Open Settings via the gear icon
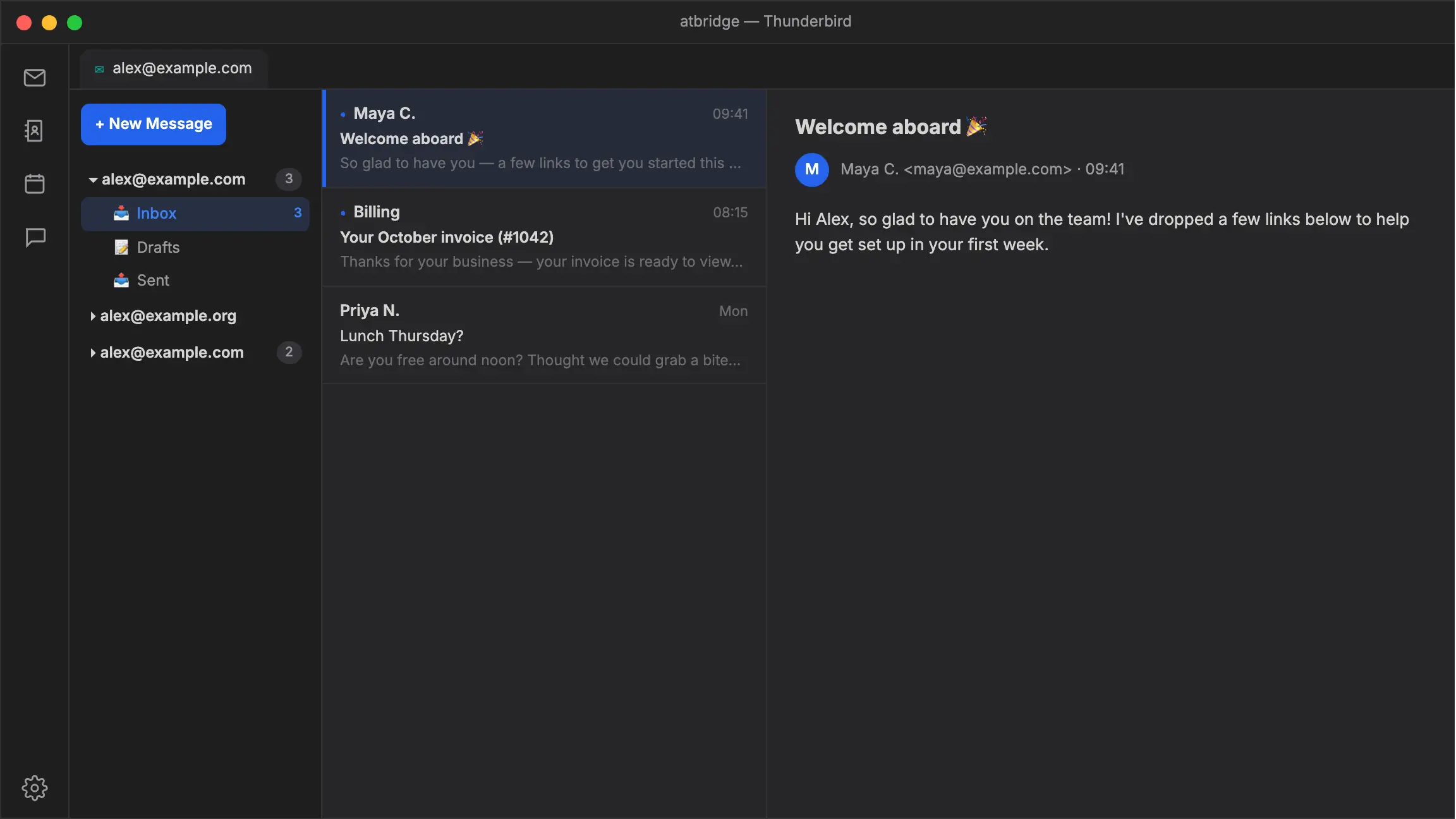This screenshot has height=819, width=1456. 35,788
